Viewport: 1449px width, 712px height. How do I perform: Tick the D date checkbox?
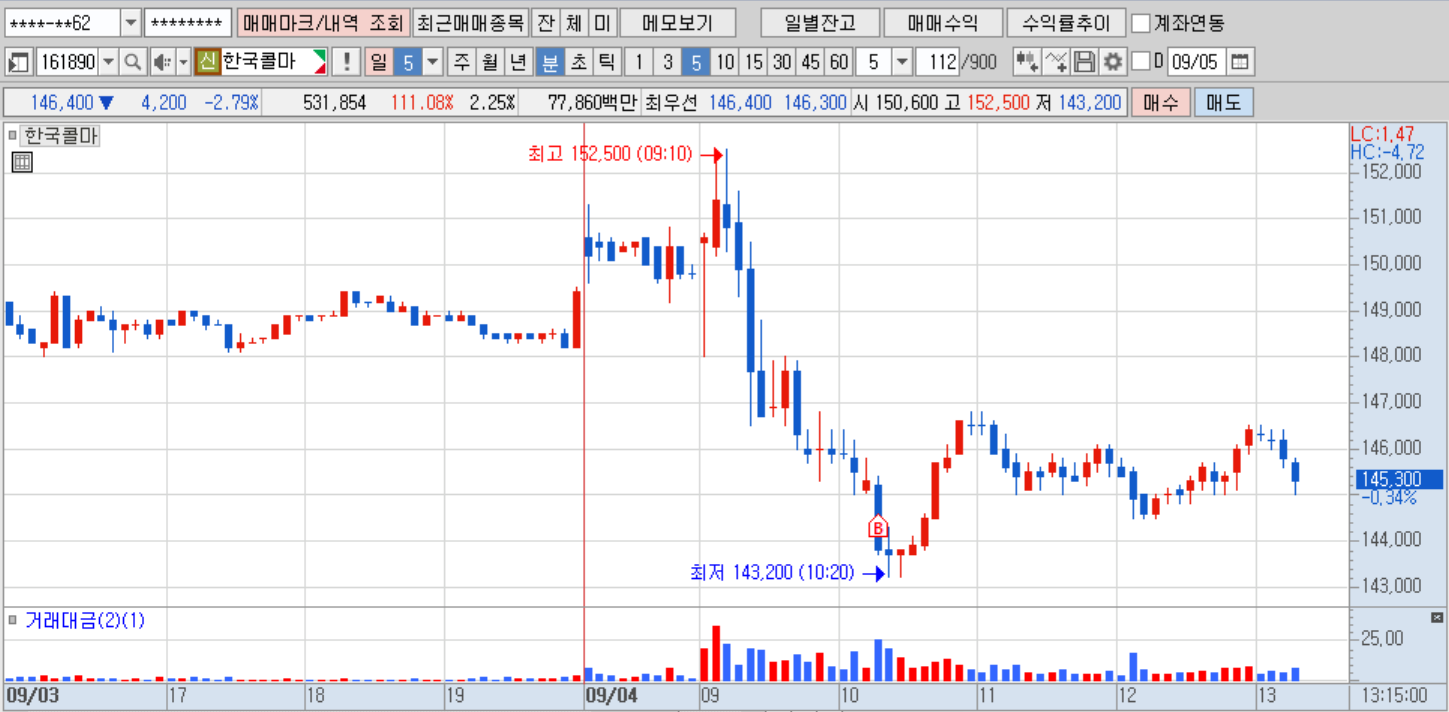click(x=1141, y=62)
